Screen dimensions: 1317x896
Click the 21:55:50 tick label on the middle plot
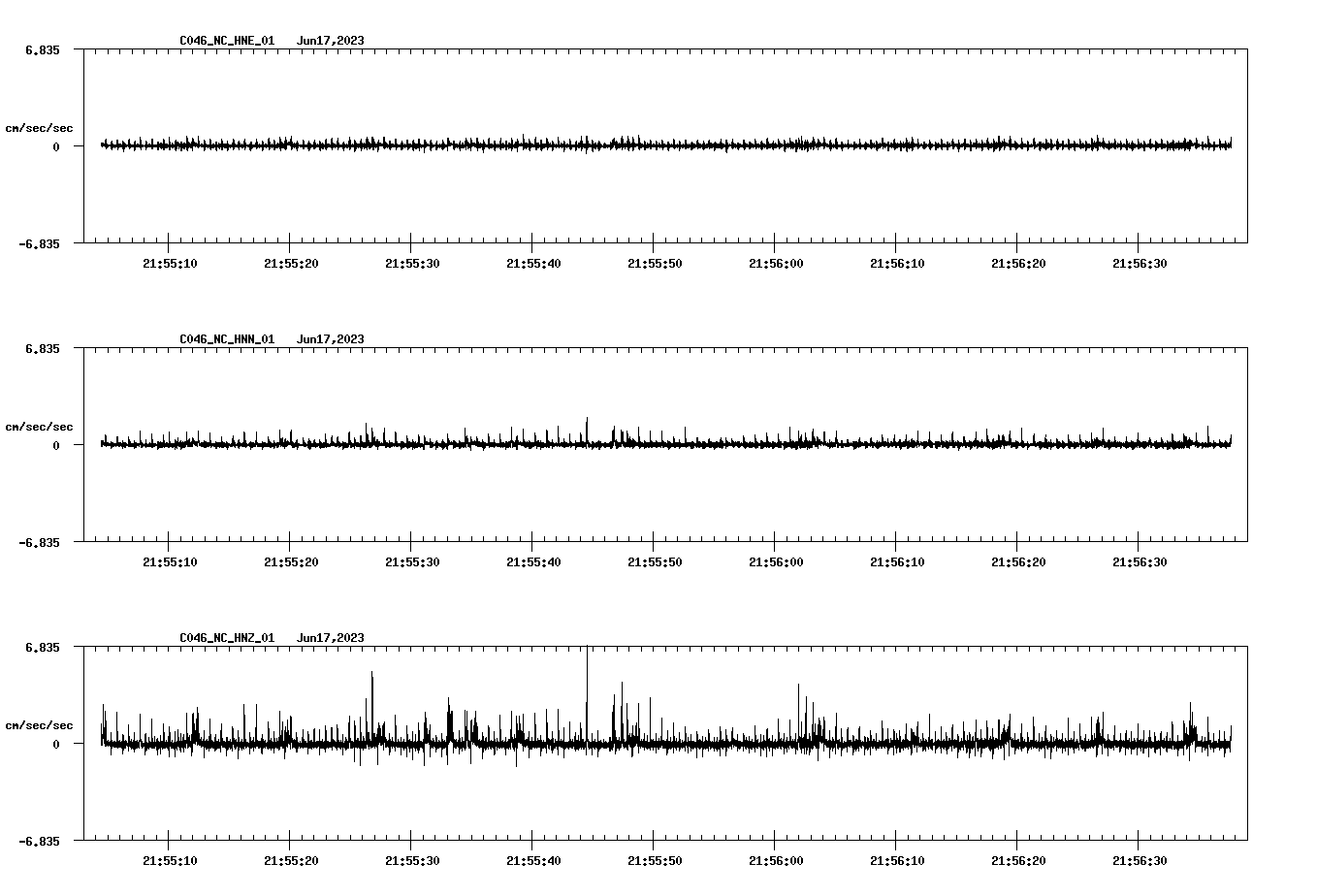[x=654, y=560]
